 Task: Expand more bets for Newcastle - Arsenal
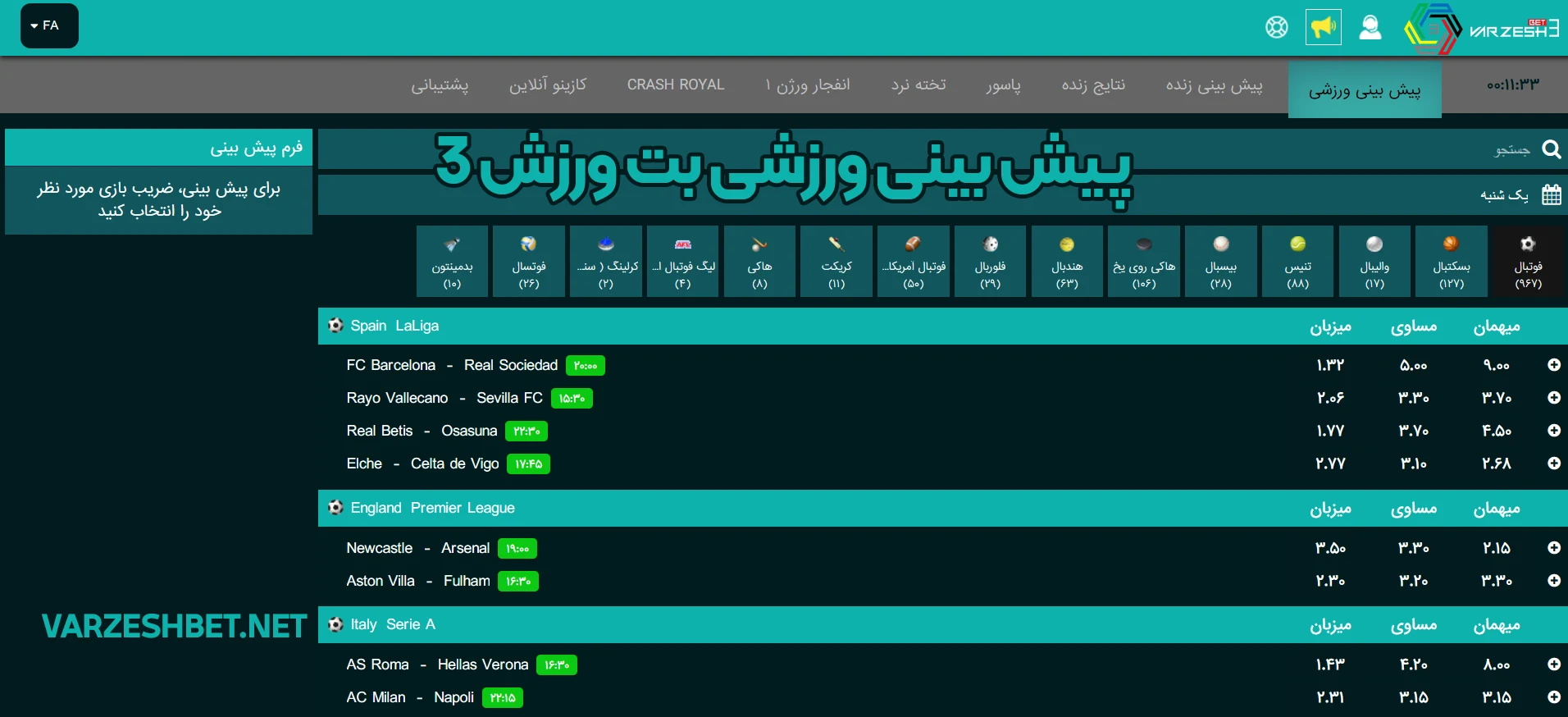point(1553,548)
